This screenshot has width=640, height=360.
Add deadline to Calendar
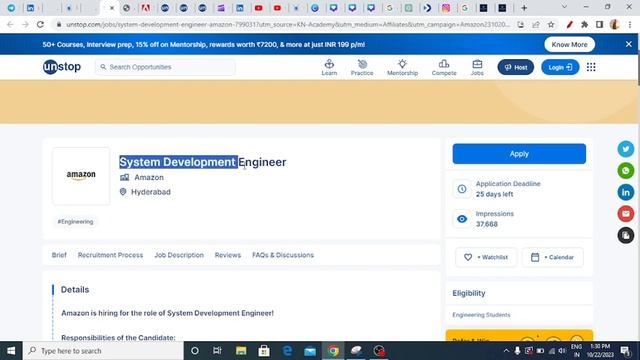pyautogui.click(x=552, y=257)
